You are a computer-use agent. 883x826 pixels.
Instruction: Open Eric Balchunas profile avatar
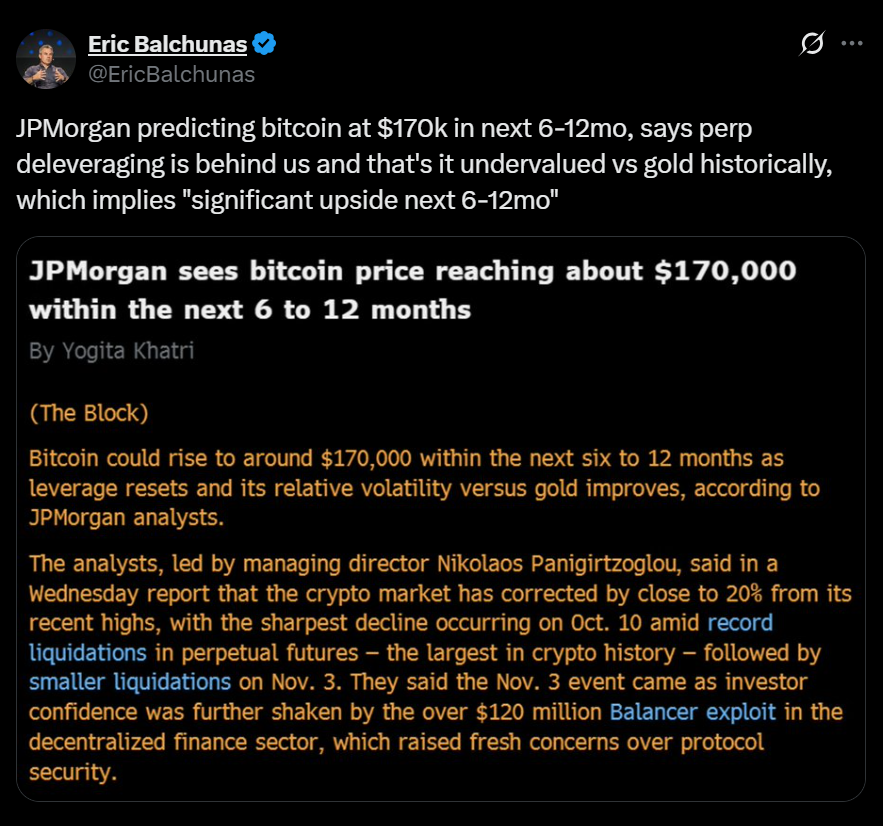[x=46, y=59]
